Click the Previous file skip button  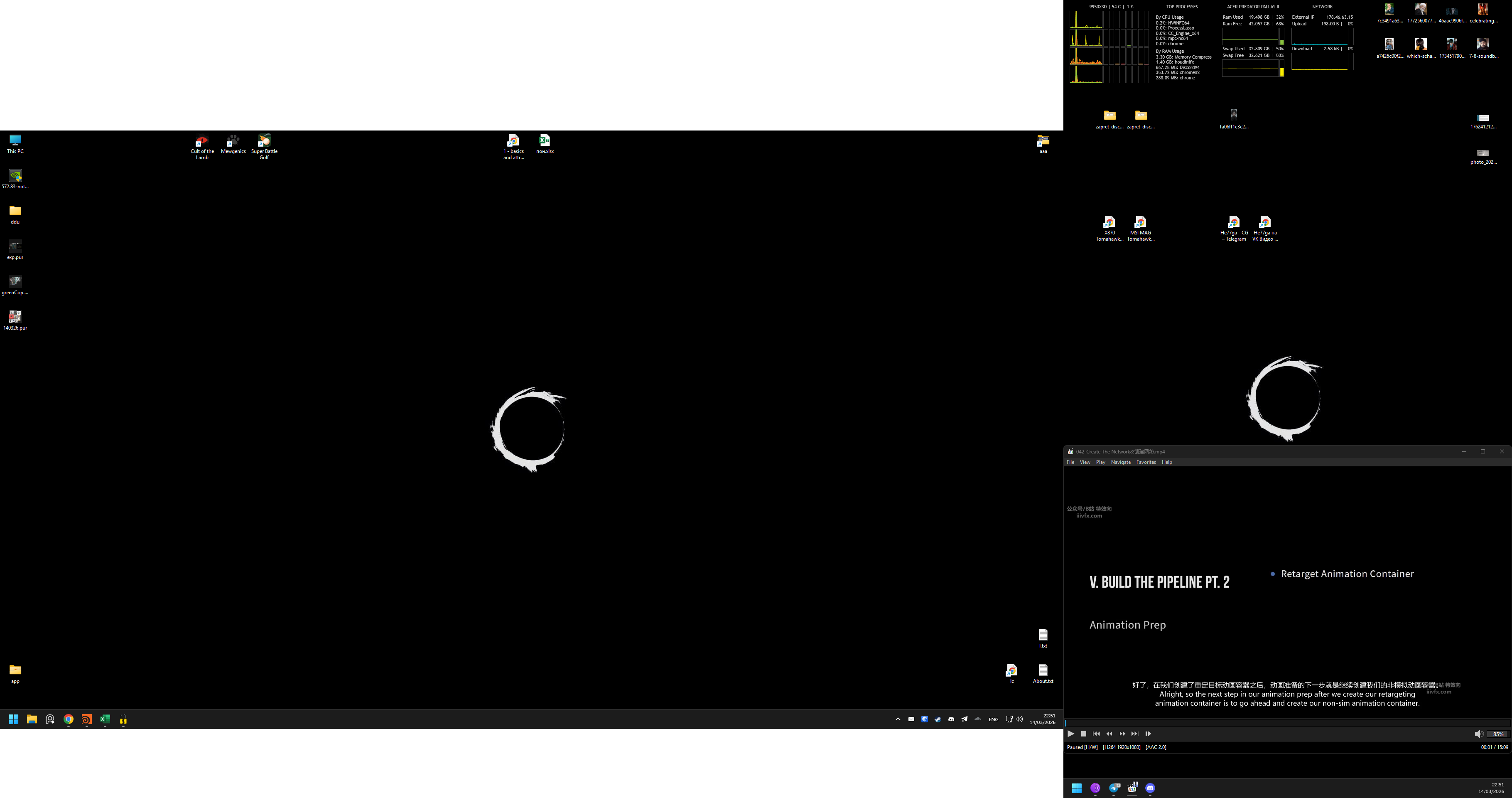(x=1097, y=734)
